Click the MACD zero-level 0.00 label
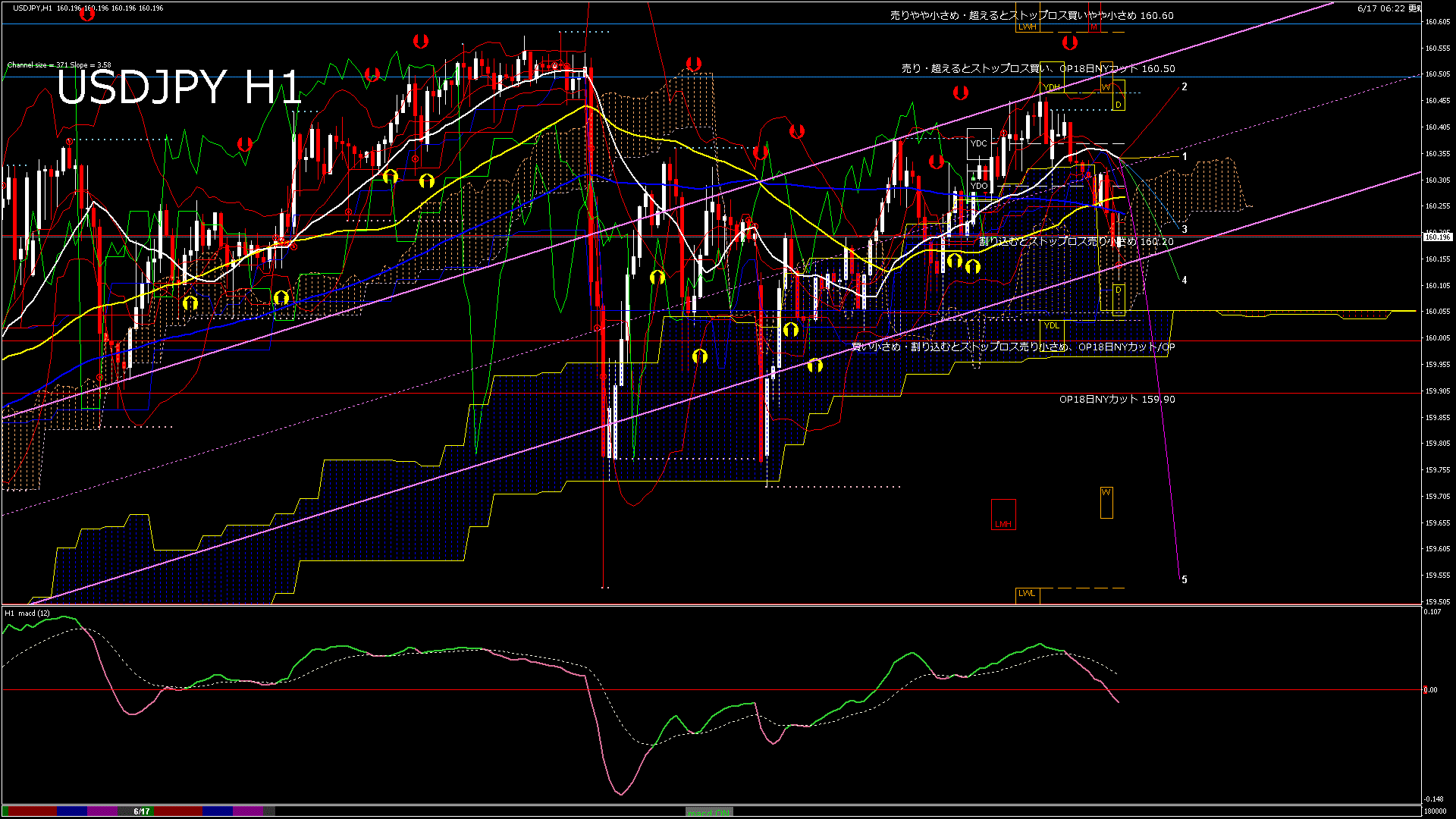The height and width of the screenshot is (819, 1456). (1430, 690)
